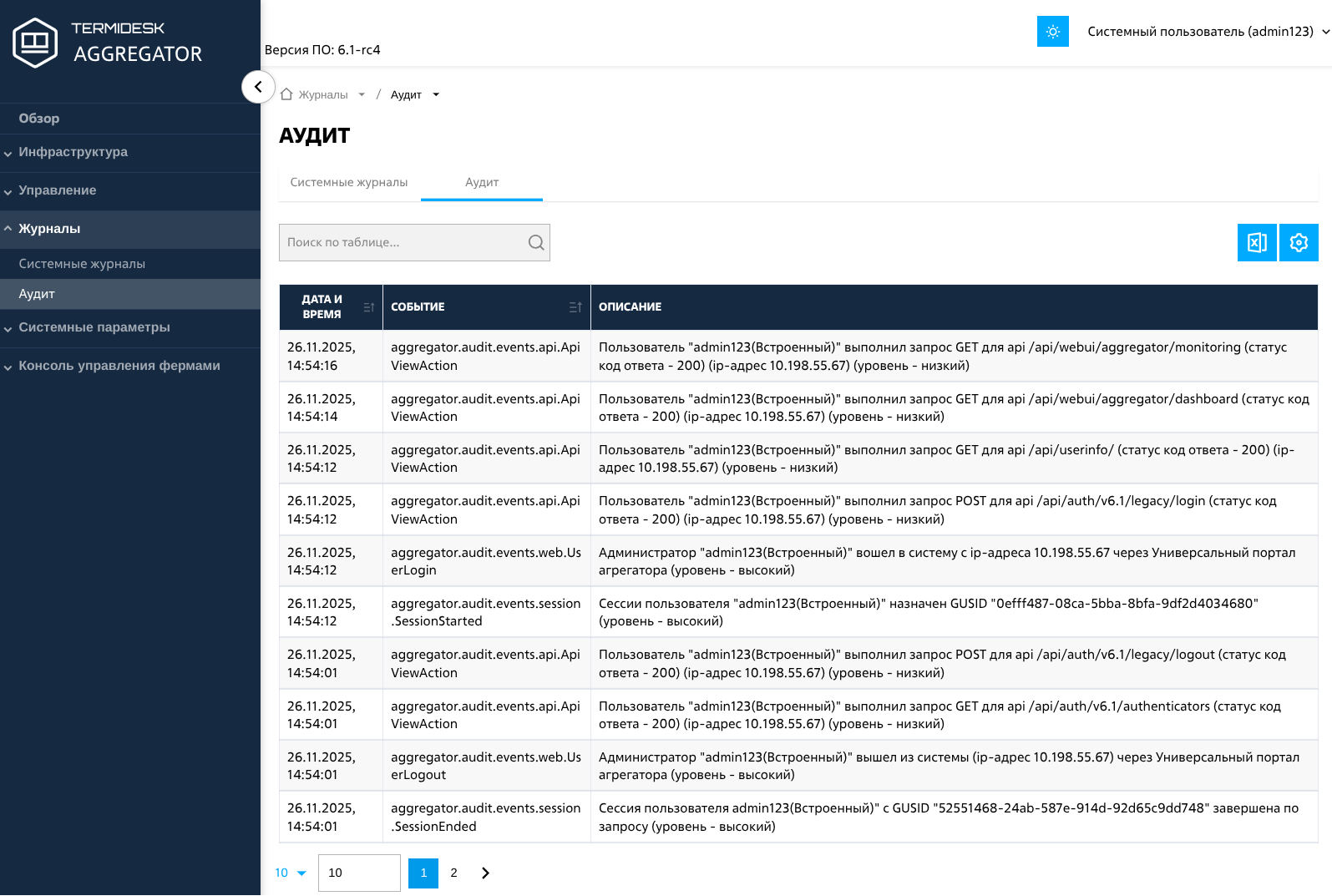Expand the Аудит breadcrumb dropdown
Viewport: 1332px width, 896px height.
tap(436, 95)
